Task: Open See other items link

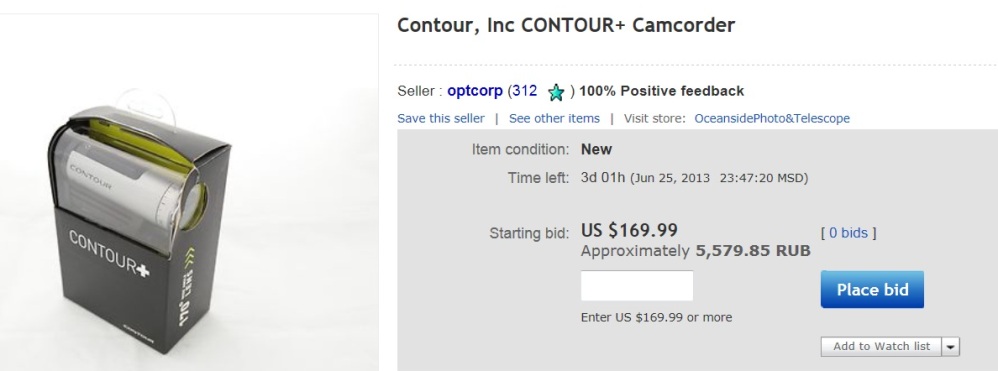Action: [x=554, y=118]
